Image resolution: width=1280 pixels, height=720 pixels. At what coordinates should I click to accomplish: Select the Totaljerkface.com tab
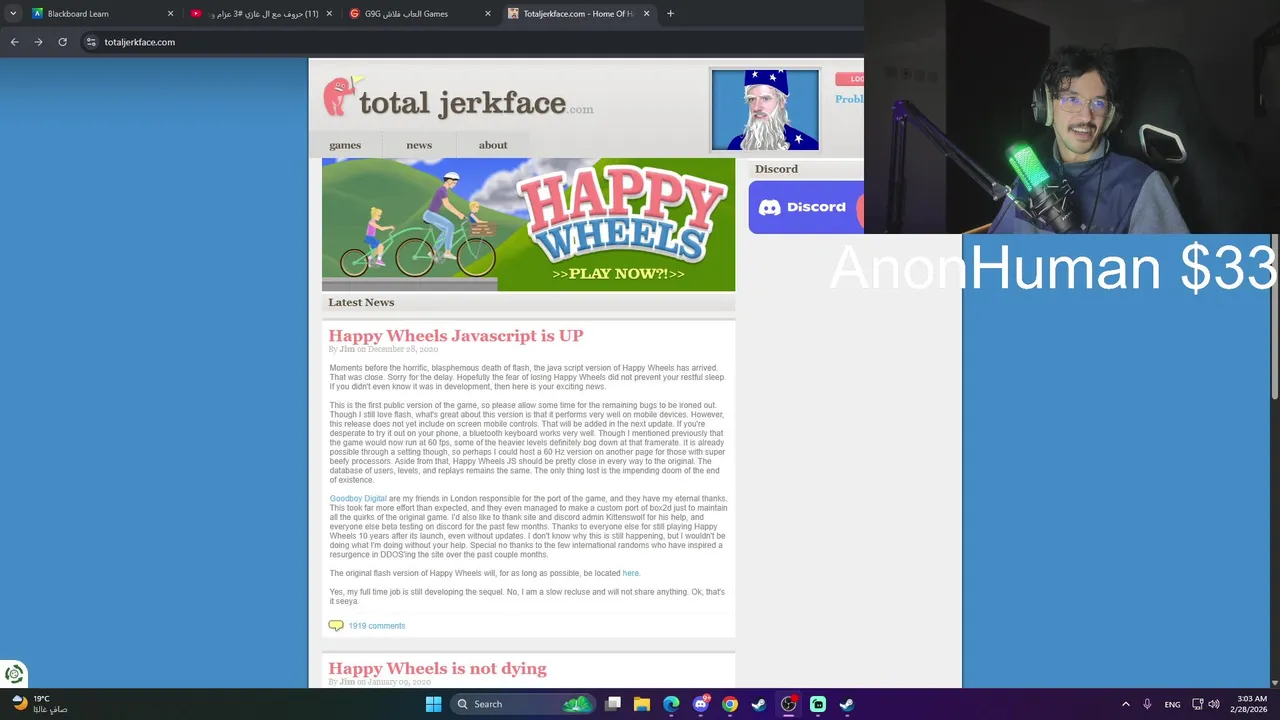[x=578, y=14]
